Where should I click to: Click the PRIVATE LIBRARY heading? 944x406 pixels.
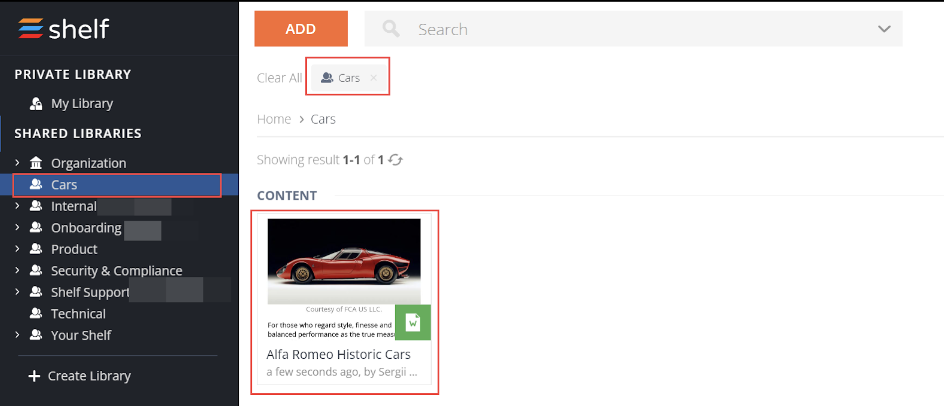tap(73, 75)
